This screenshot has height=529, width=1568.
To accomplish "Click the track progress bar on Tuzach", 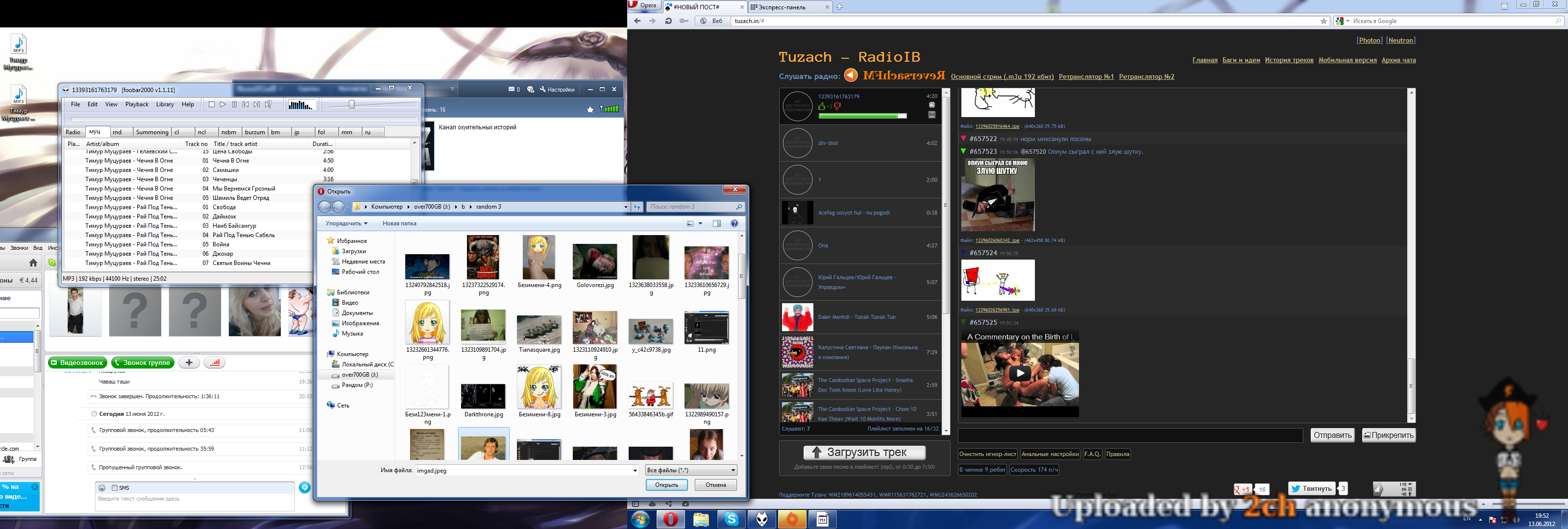I will tap(862, 116).
